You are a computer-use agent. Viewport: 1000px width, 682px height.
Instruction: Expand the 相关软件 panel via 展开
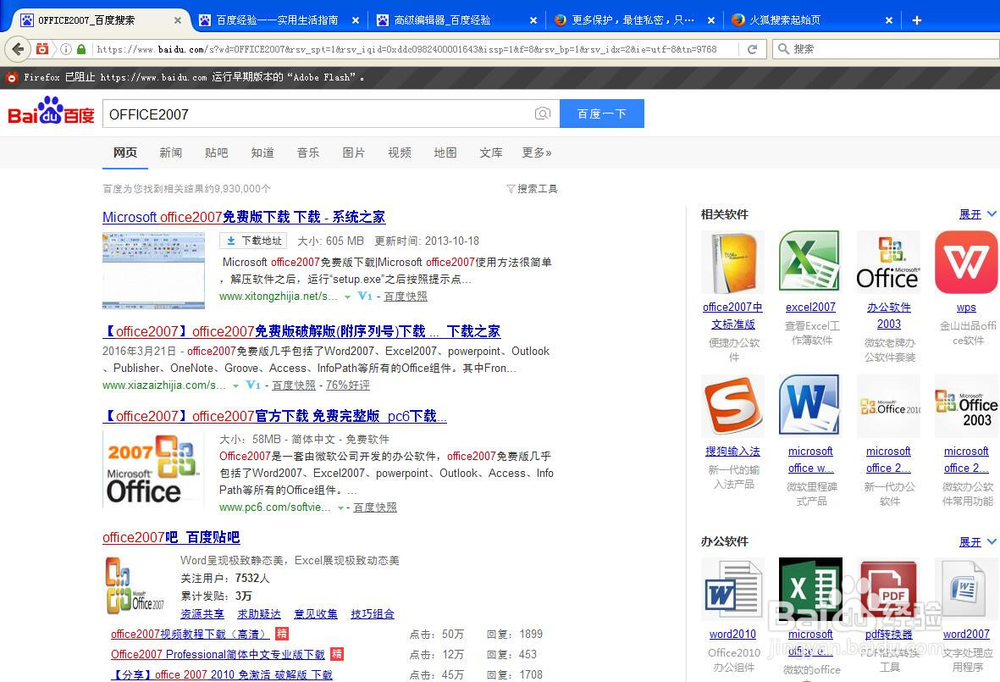point(972,214)
